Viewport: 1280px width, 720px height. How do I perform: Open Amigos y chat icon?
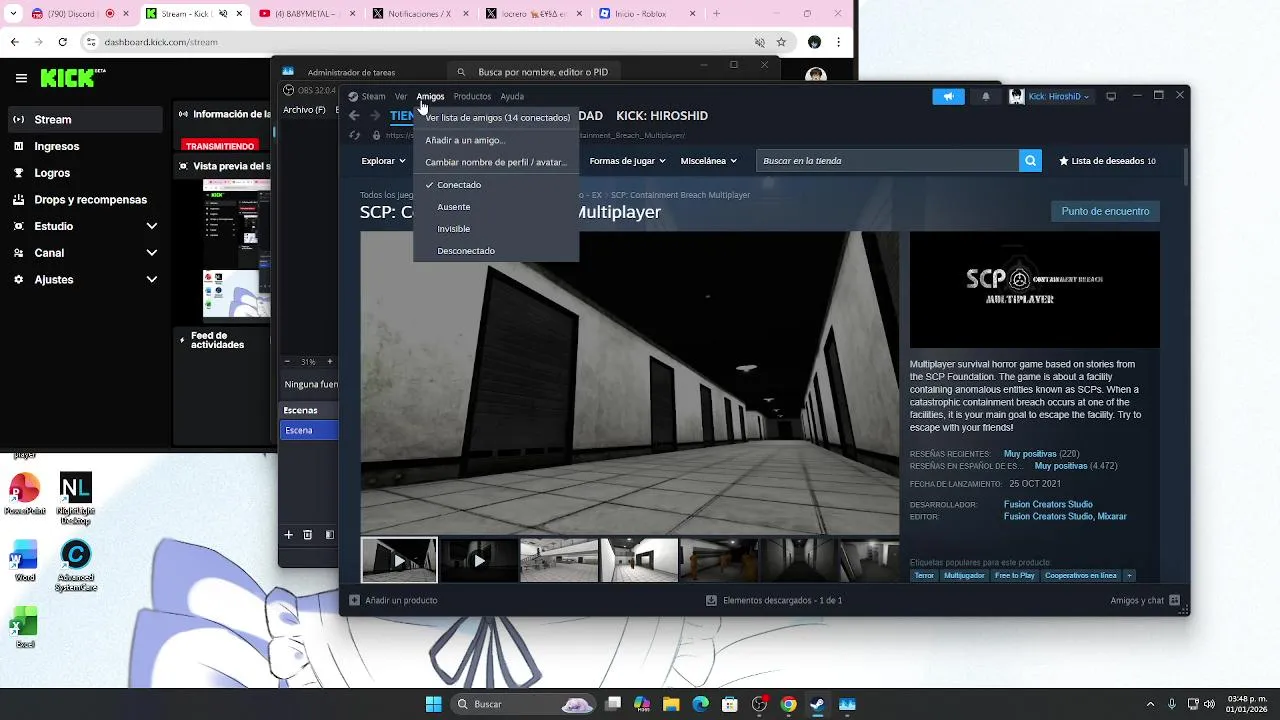(1174, 600)
